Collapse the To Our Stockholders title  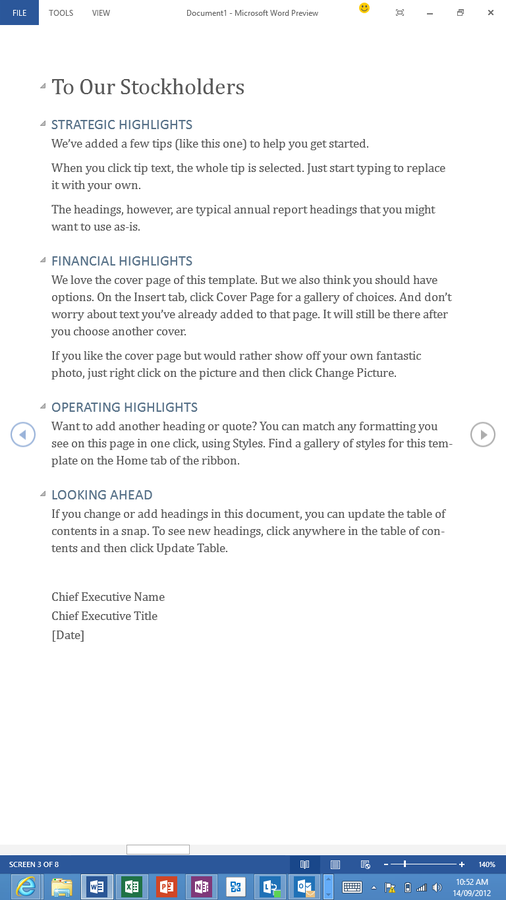tap(43, 86)
